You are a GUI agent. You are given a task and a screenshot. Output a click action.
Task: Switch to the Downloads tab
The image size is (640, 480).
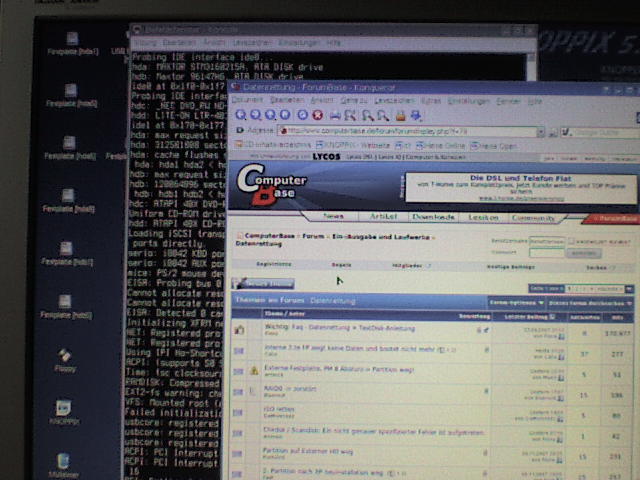coord(433,217)
